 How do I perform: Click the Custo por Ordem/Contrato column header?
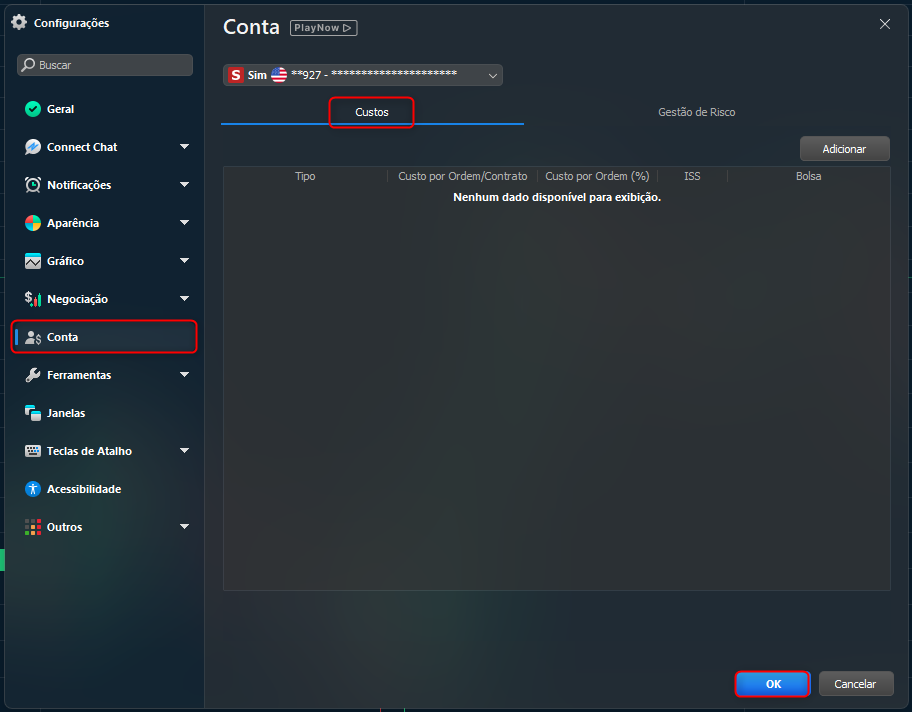point(462,176)
